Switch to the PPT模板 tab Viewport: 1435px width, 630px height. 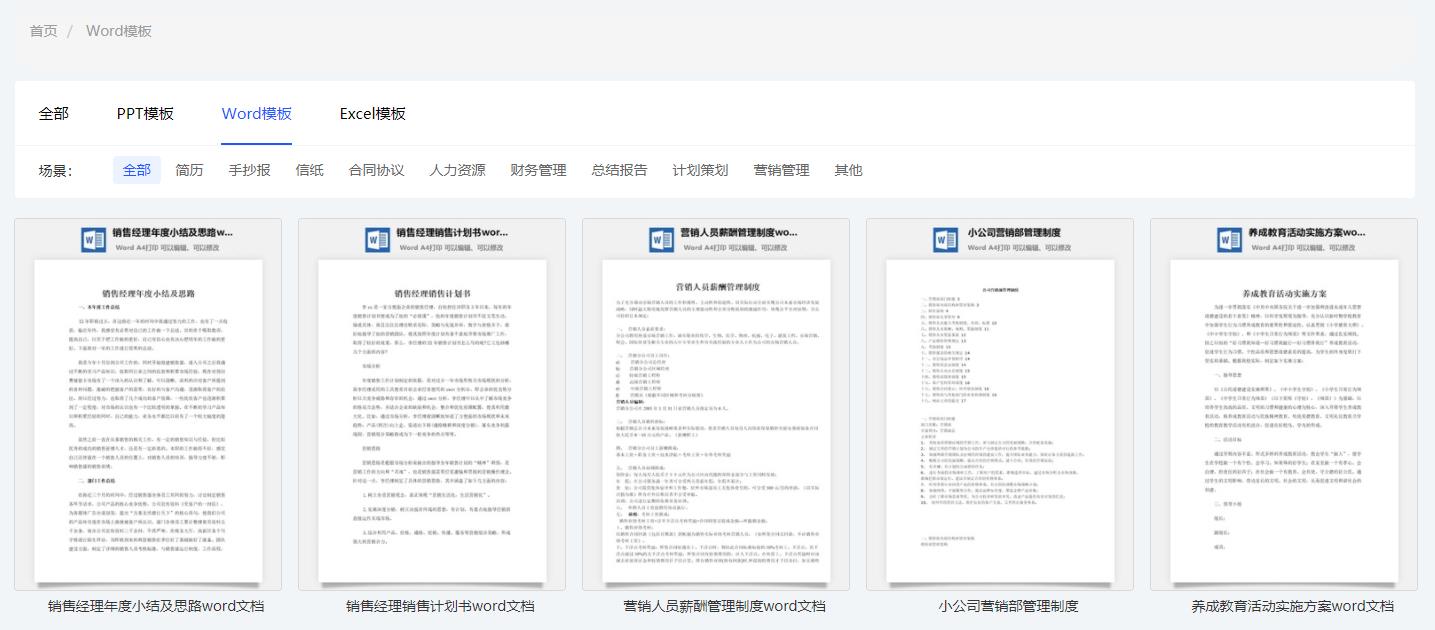145,114
